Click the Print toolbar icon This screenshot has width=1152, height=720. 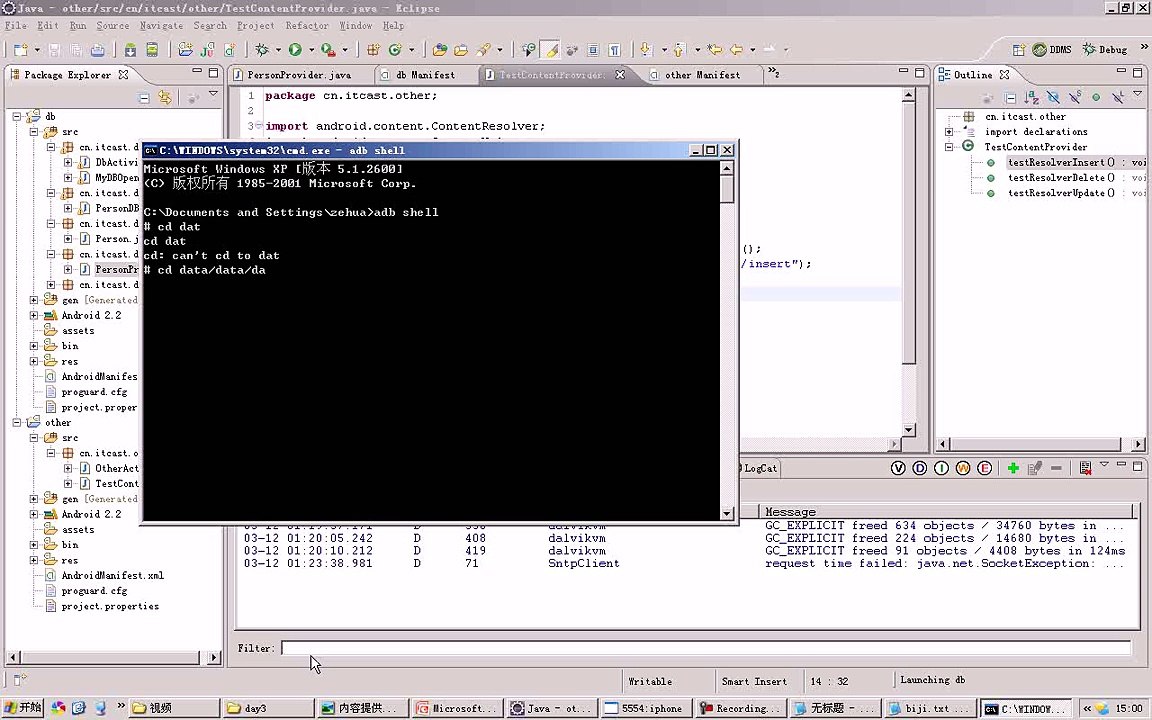[x=97, y=50]
